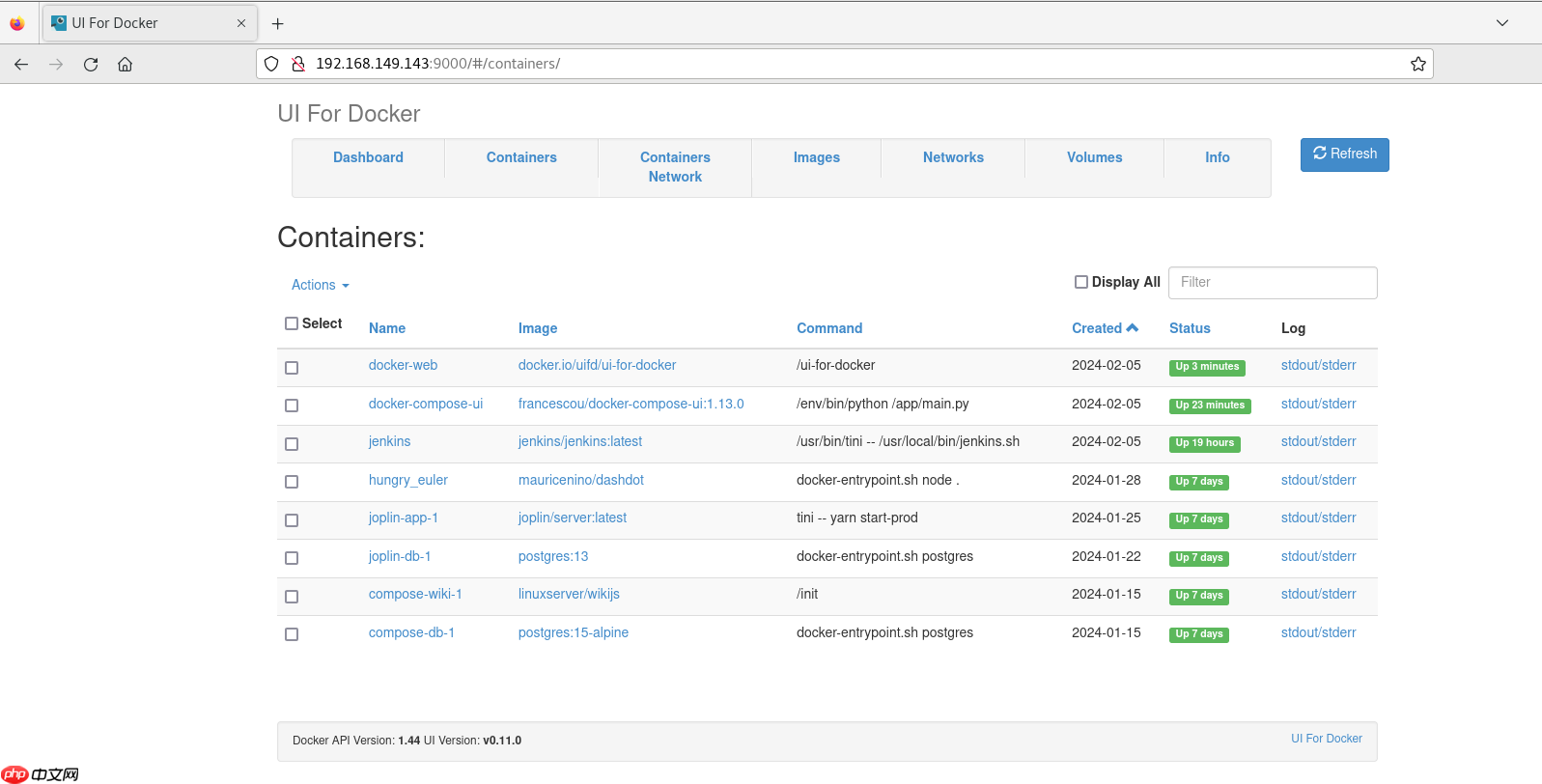The height and width of the screenshot is (784, 1542).
Task: Switch to the Containers tab
Action: (x=521, y=157)
